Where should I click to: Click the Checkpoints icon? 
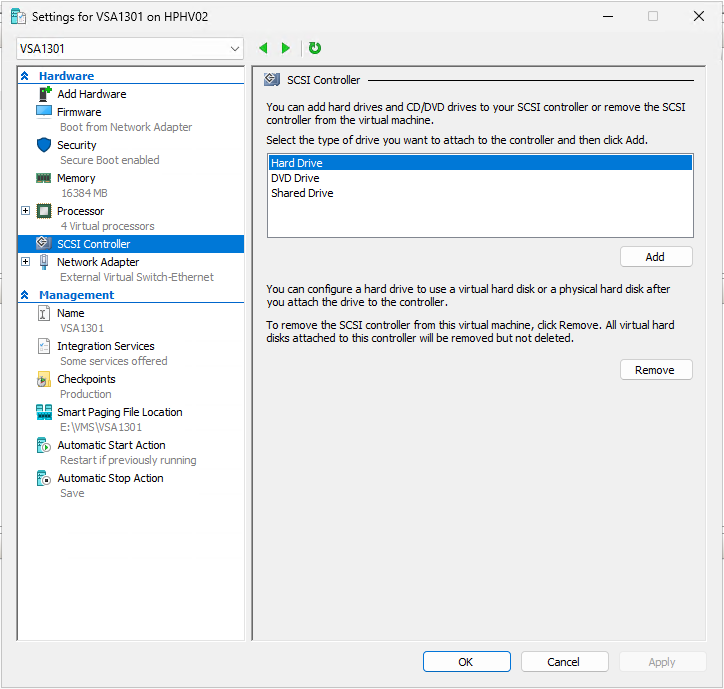pyautogui.click(x=44, y=380)
